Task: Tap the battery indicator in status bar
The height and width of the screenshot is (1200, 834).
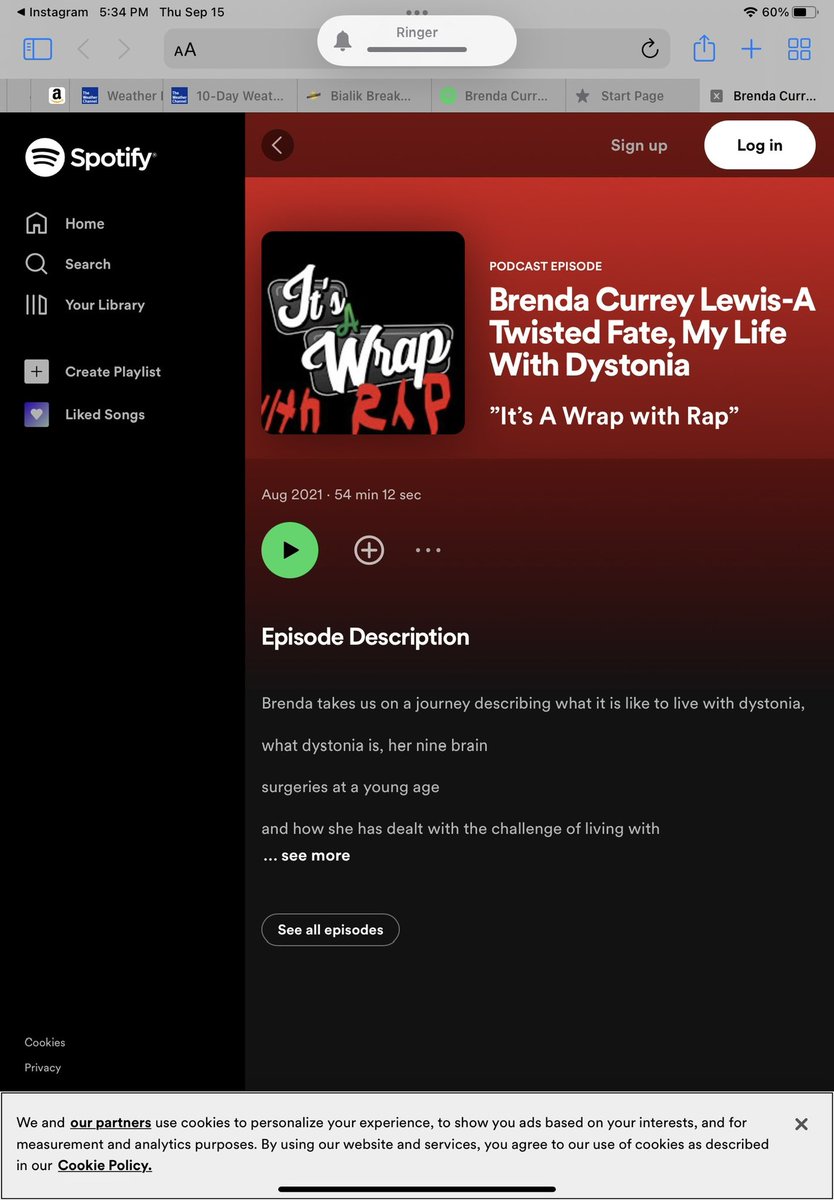Action: click(805, 12)
